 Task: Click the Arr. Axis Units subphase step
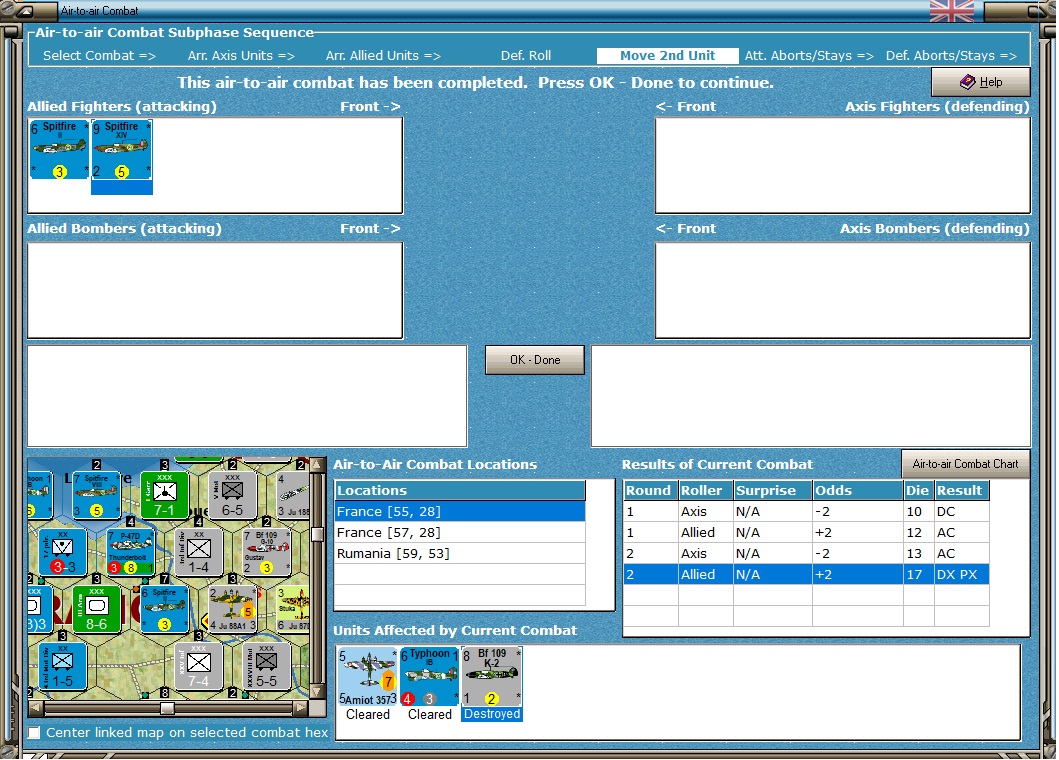point(241,55)
